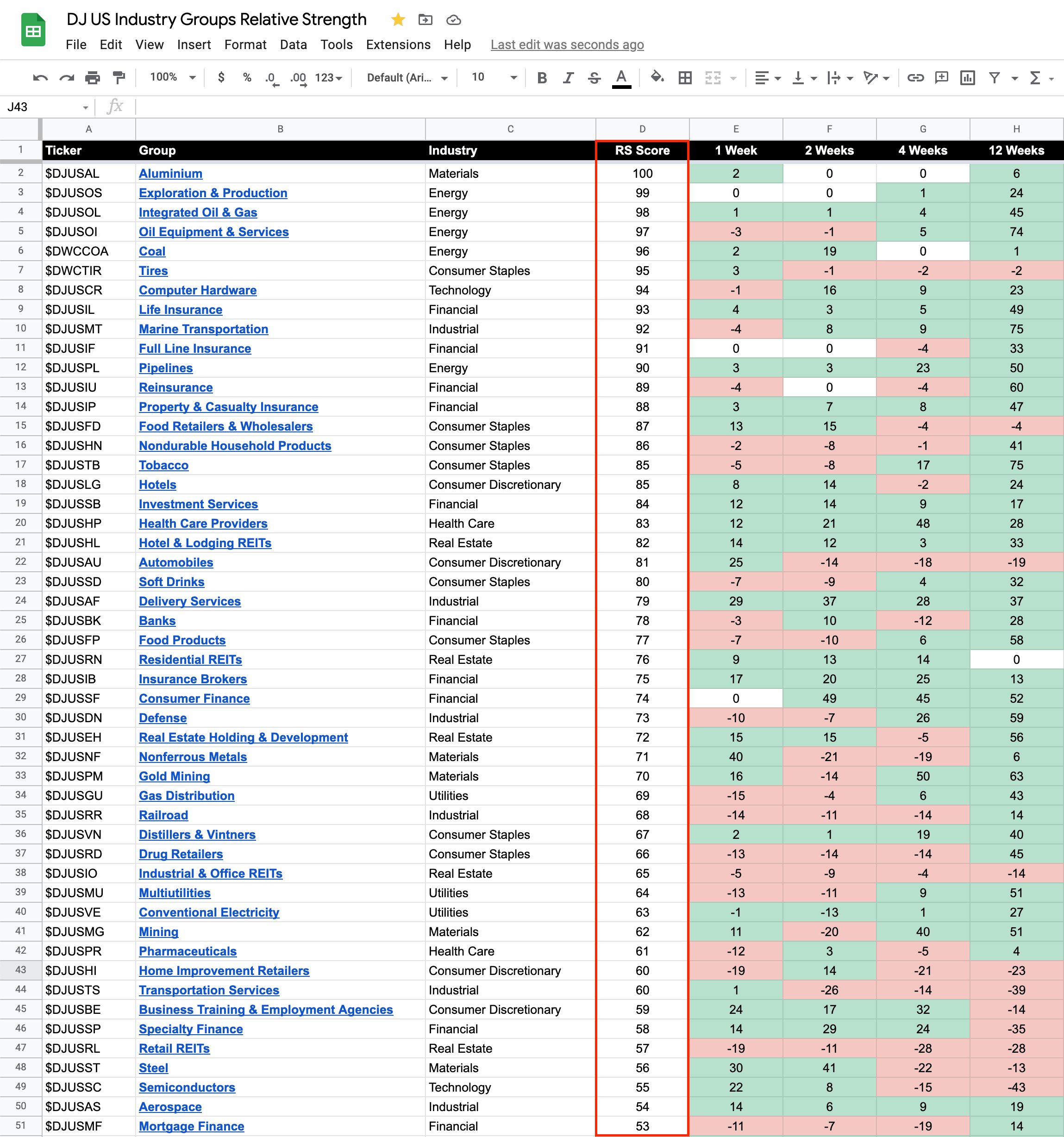The height and width of the screenshot is (1137, 1064).
Task: Click the Insert link icon
Action: (x=915, y=78)
